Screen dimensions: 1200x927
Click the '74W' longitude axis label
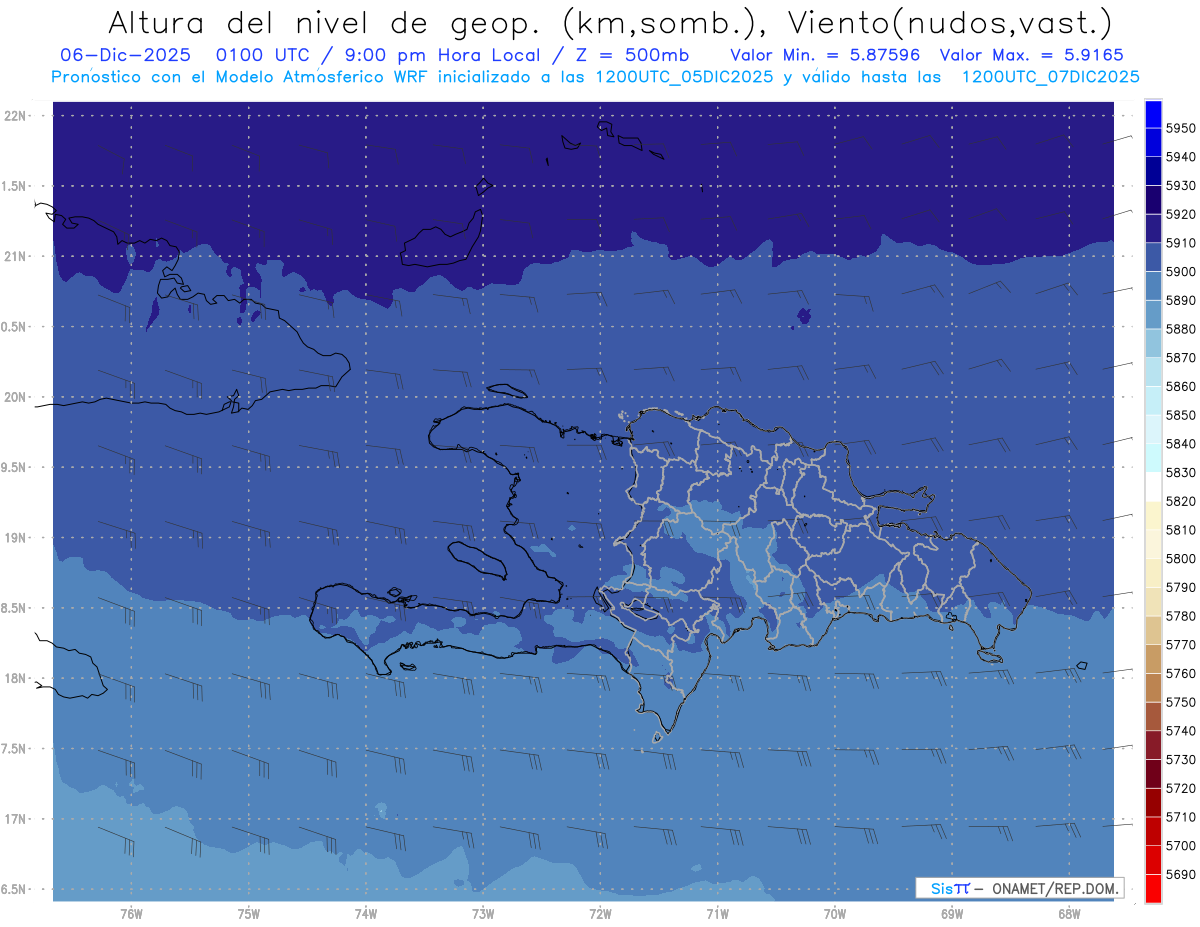point(366,913)
